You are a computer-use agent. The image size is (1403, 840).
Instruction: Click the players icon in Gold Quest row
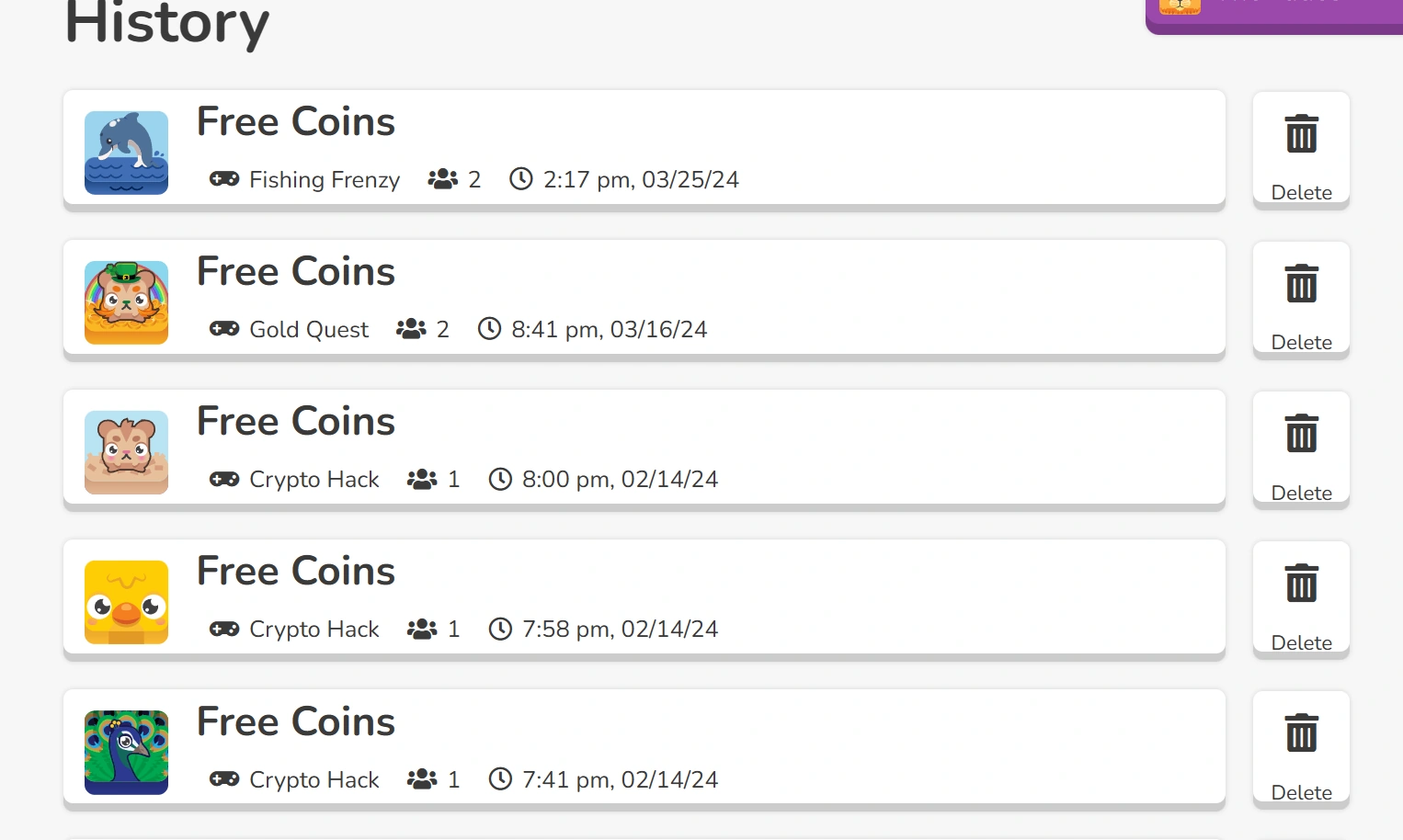pos(411,329)
